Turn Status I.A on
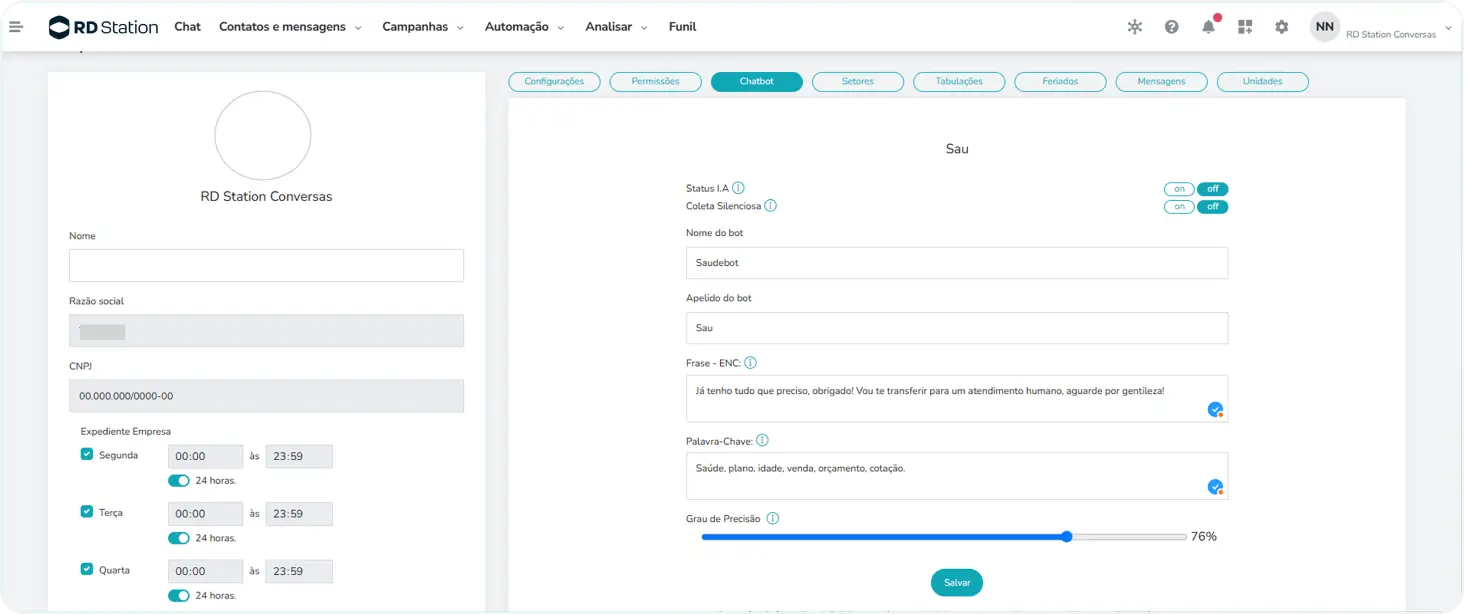 click(x=1180, y=189)
